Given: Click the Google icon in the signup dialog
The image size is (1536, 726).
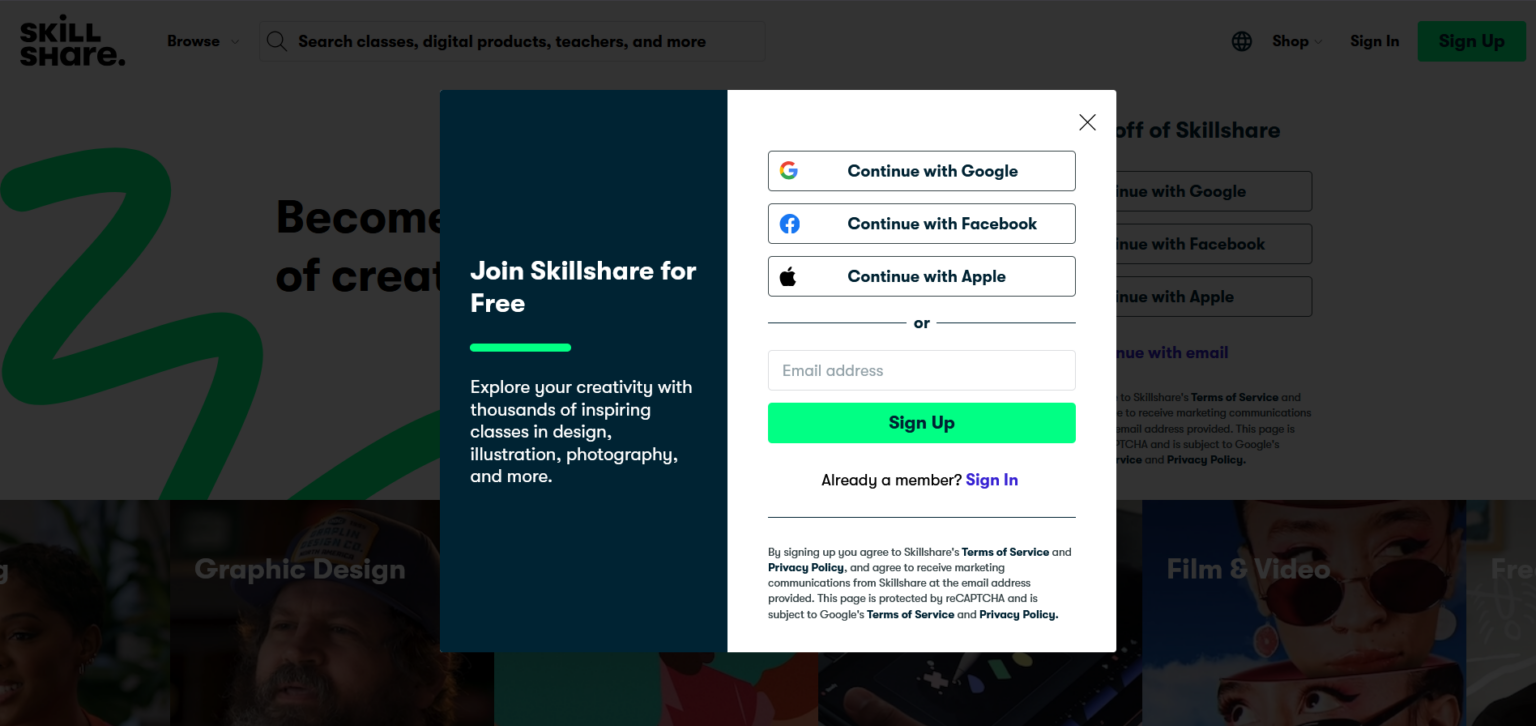Looking at the screenshot, I should pyautogui.click(x=790, y=170).
